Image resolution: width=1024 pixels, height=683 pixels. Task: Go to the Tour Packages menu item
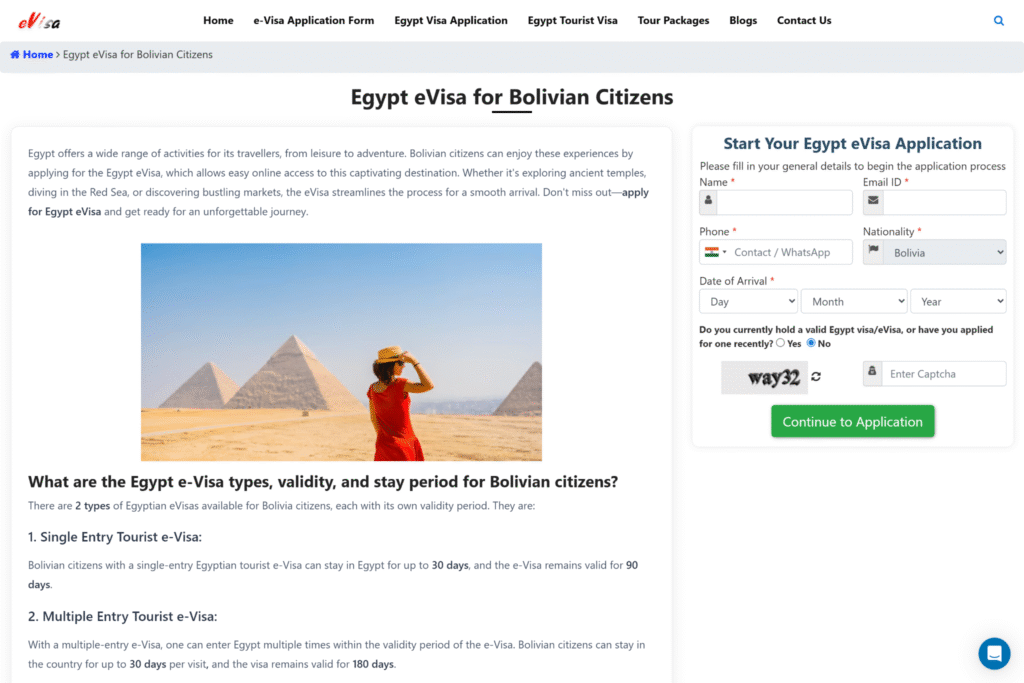coord(673,20)
